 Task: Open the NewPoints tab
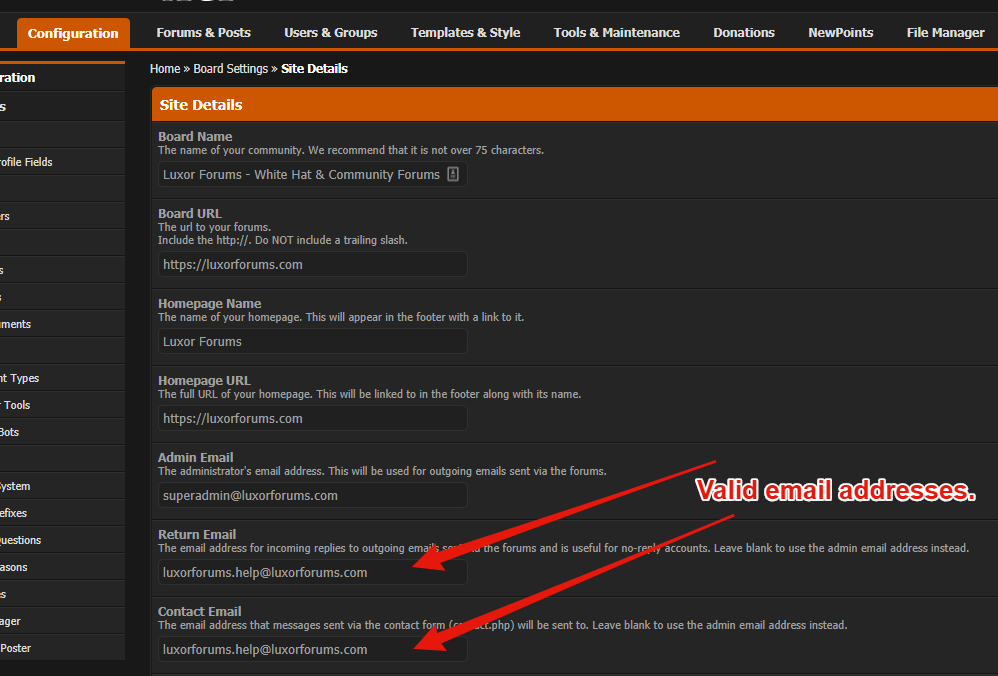pos(841,32)
